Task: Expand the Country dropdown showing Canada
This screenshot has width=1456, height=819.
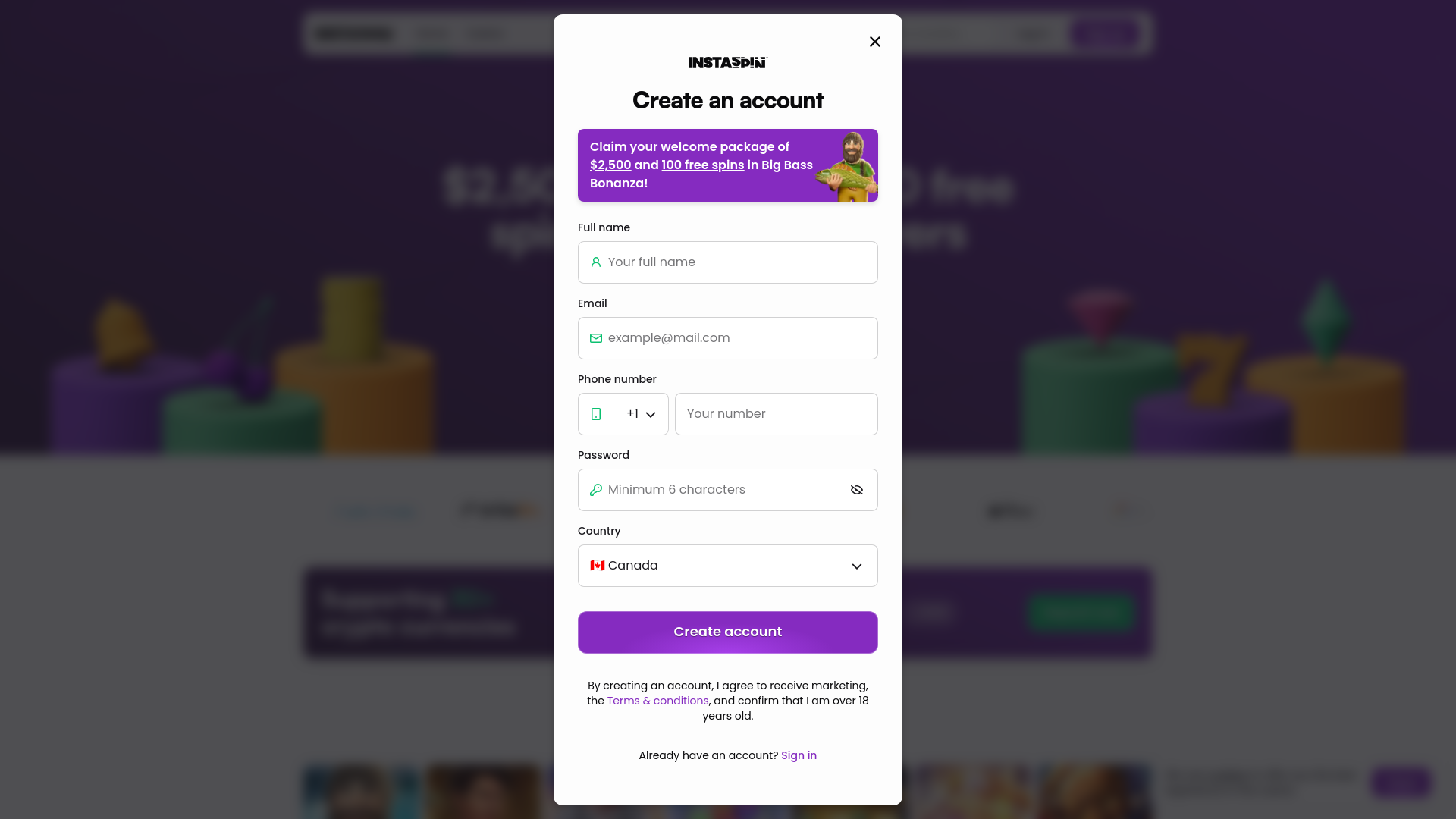Action: 728,566
